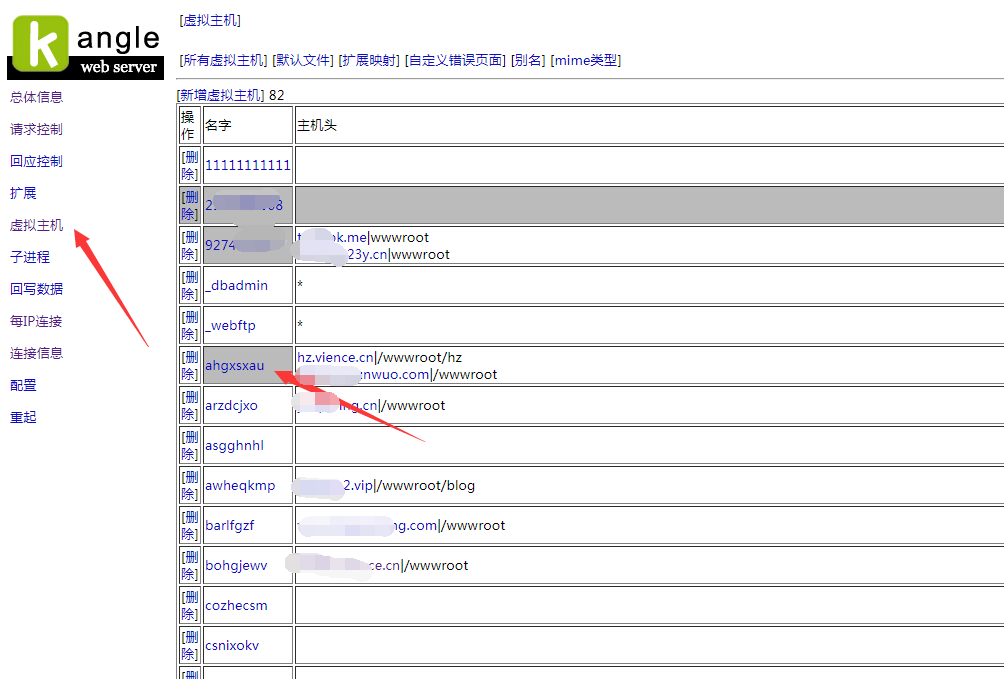The image size is (1004, 679).
Task: Open 每IP连接 sidebar link
Action: coord(36,321)
